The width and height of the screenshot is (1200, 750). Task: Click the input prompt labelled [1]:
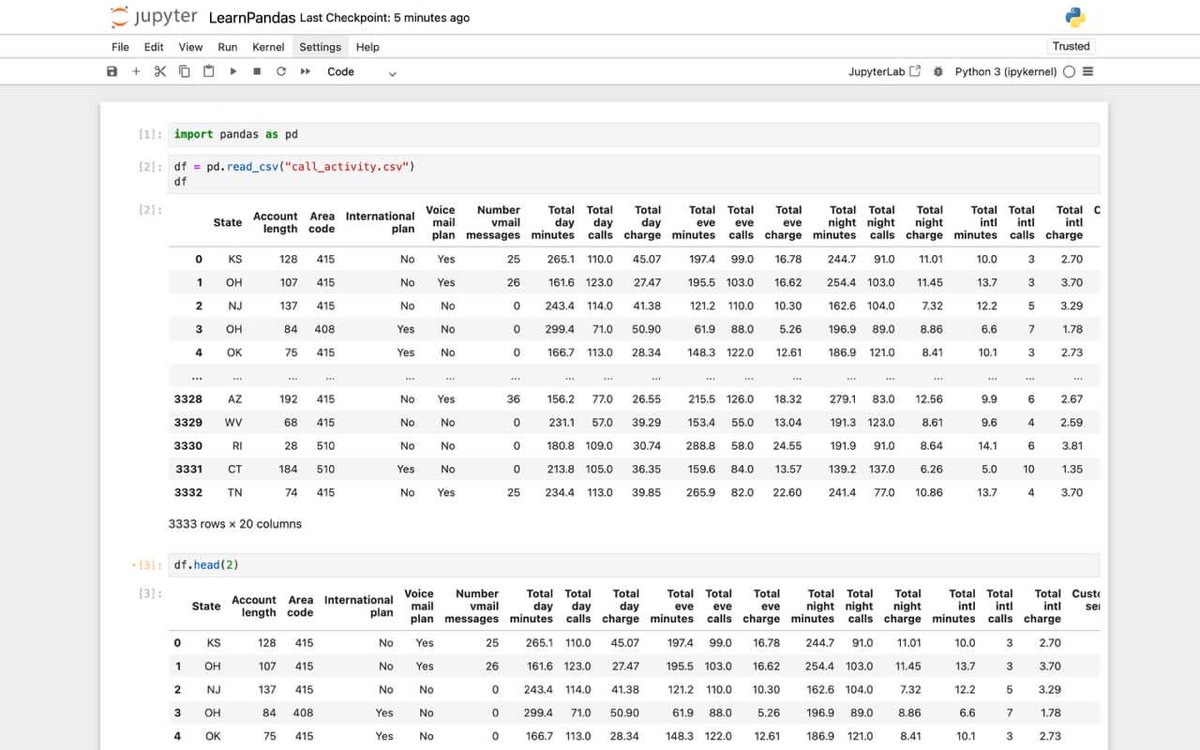(x=150, y=134)
